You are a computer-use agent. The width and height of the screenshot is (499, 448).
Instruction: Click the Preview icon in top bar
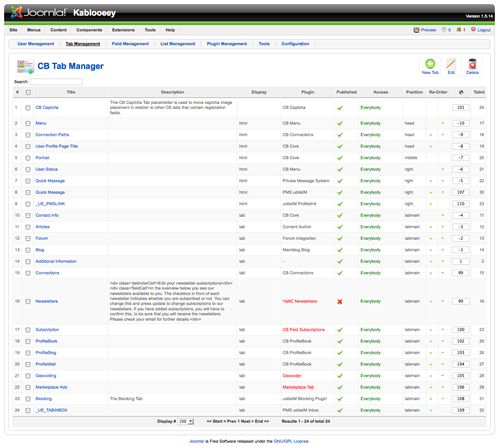click(416, 30)
